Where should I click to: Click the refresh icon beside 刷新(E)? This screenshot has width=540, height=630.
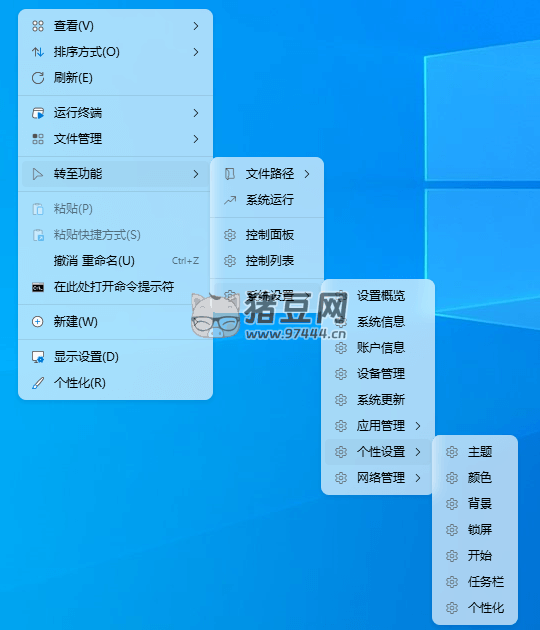coord(38,78)
